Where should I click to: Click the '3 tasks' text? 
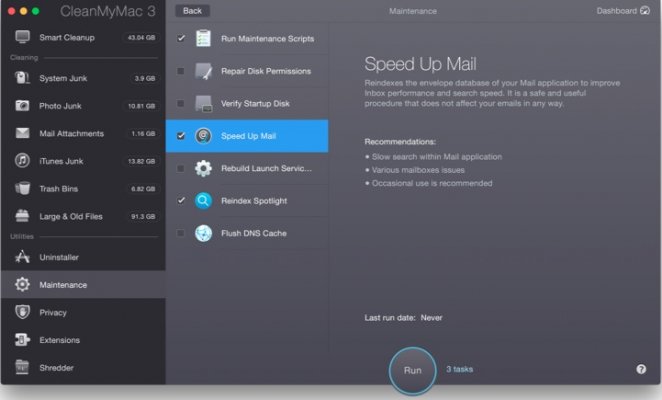(x=460, y=369)
